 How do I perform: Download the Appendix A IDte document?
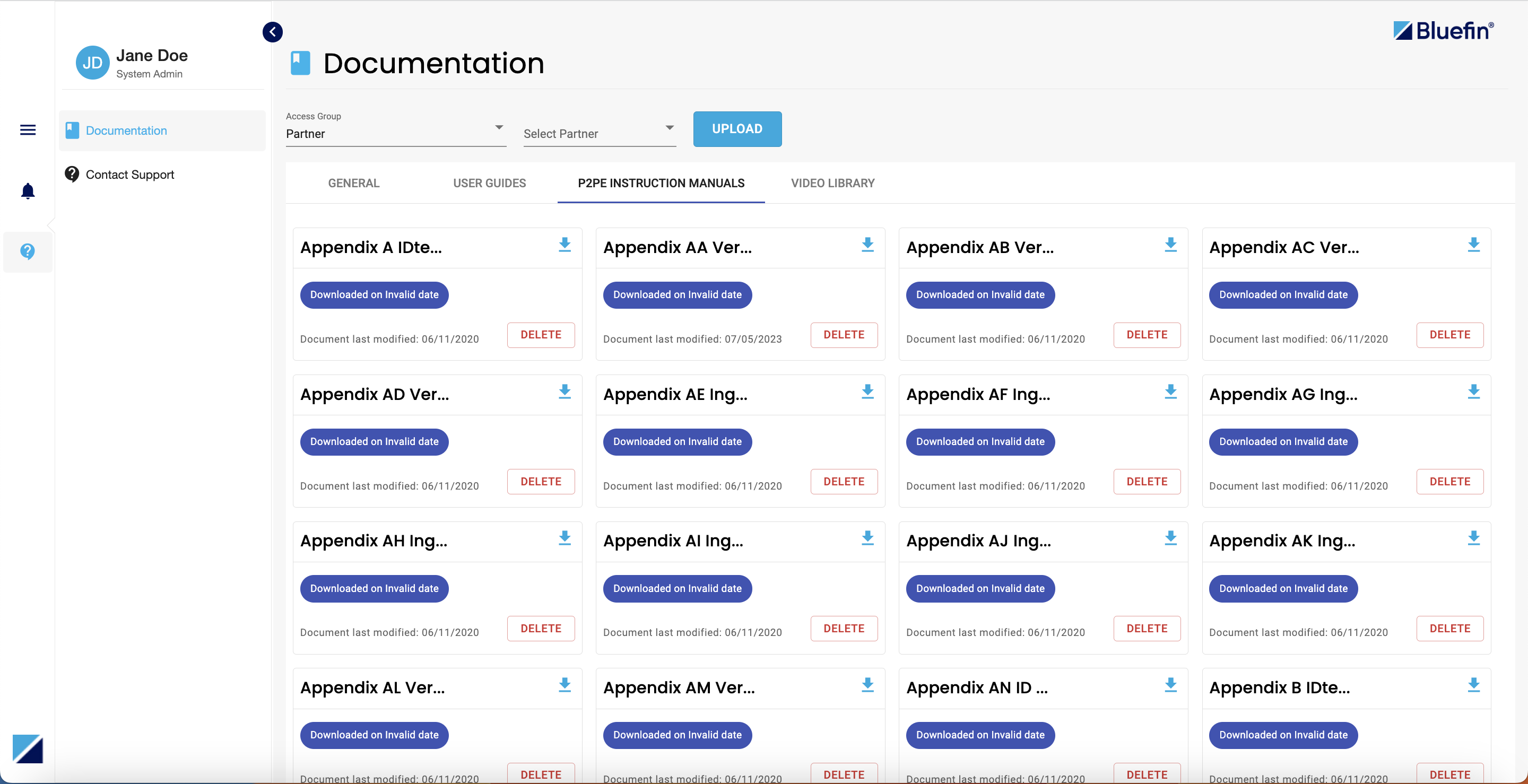pyautogui.click(x=564, y=245)
